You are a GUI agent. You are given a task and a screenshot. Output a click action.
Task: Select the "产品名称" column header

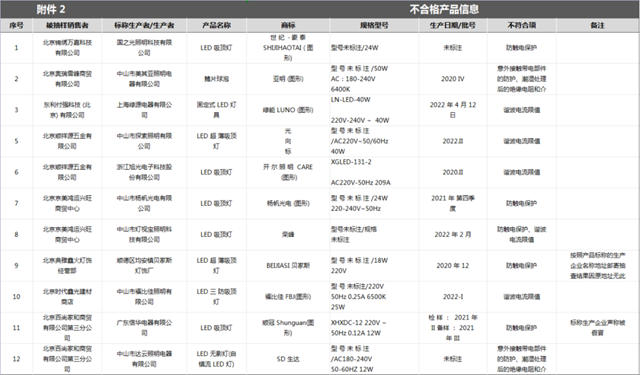[x=216, y=25]
